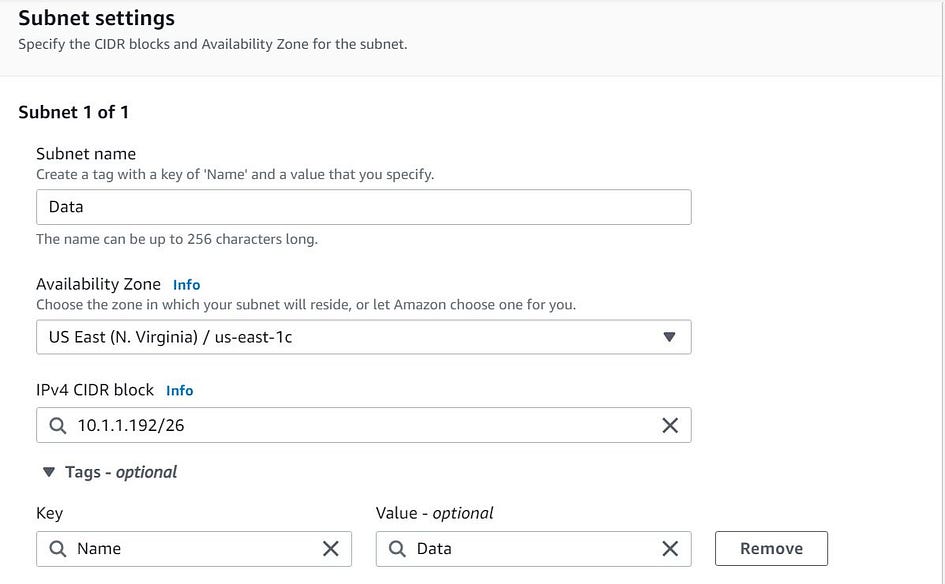Click the "Tags - optional" label text
This screenshot has width=945, height=584.
tap(121, 472)
